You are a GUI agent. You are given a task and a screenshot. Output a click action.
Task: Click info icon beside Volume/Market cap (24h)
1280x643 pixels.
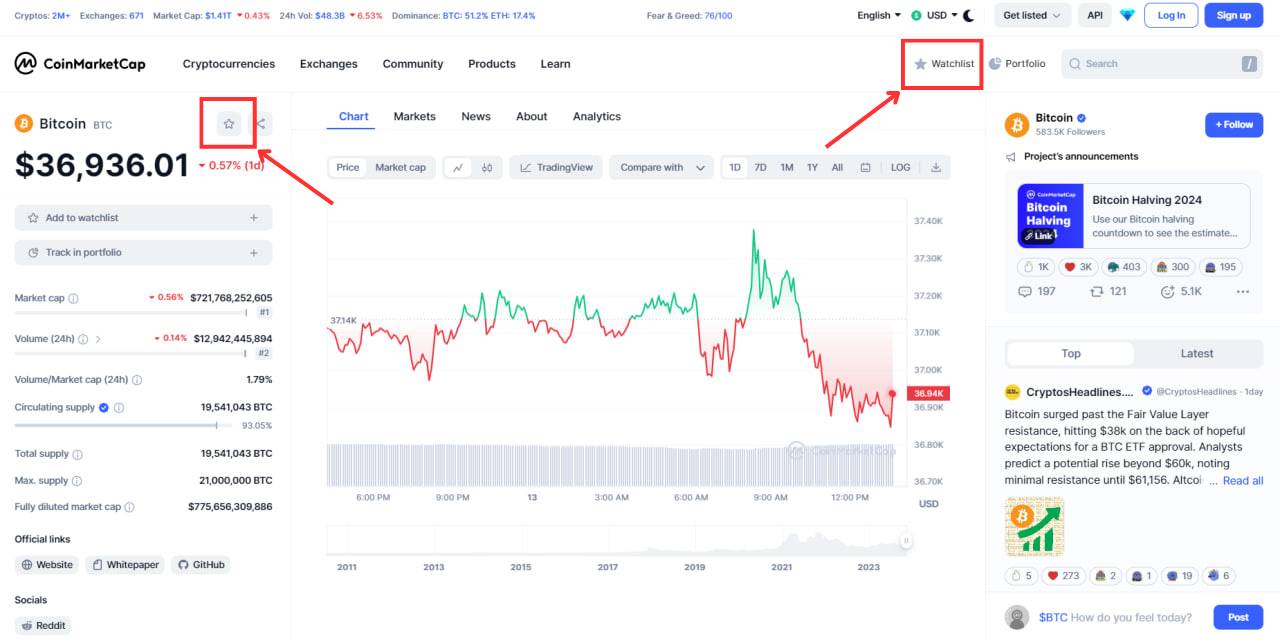click(x=137, y=380)
